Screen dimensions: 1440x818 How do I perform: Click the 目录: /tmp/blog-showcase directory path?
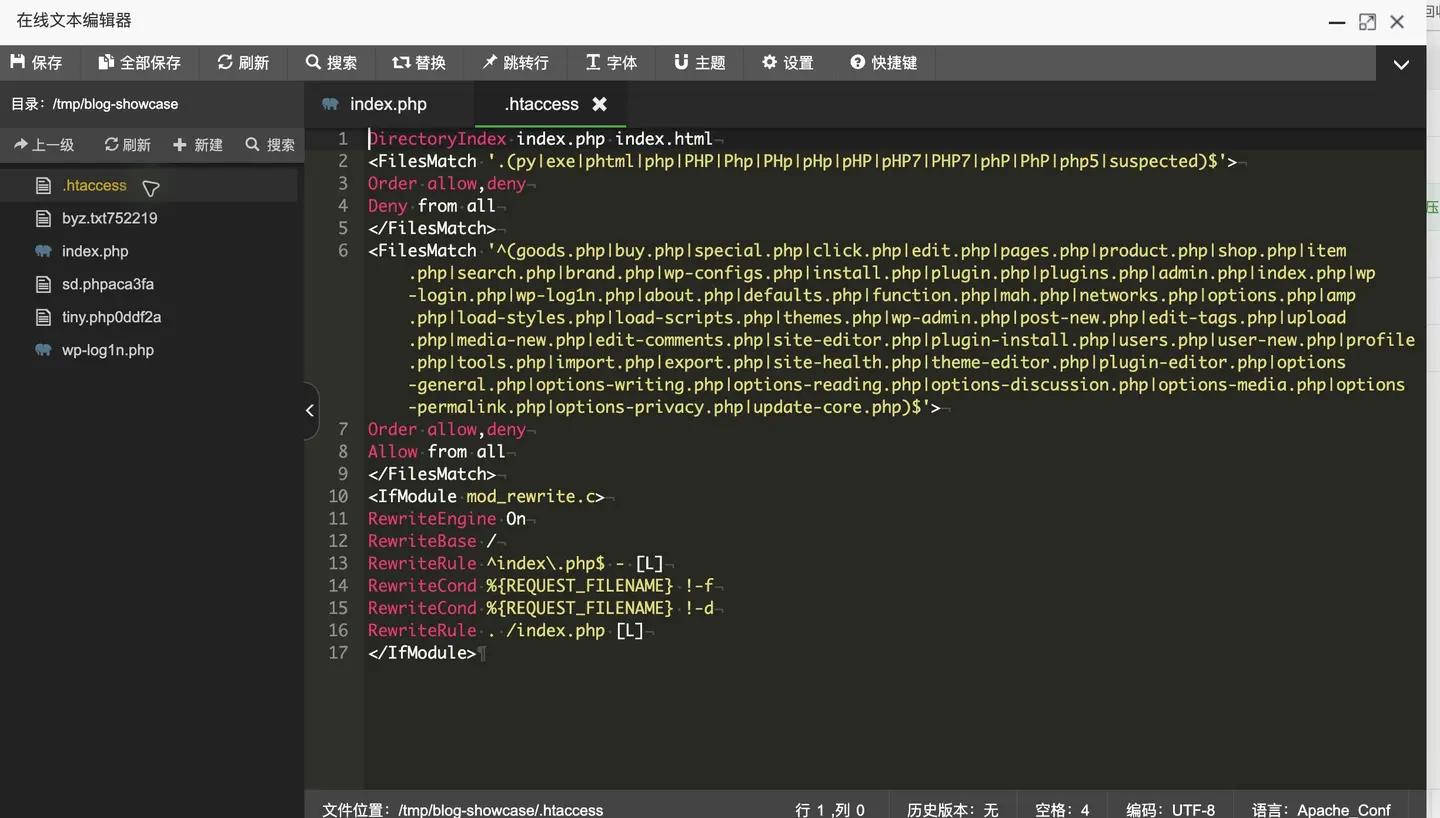click(94, 104)
